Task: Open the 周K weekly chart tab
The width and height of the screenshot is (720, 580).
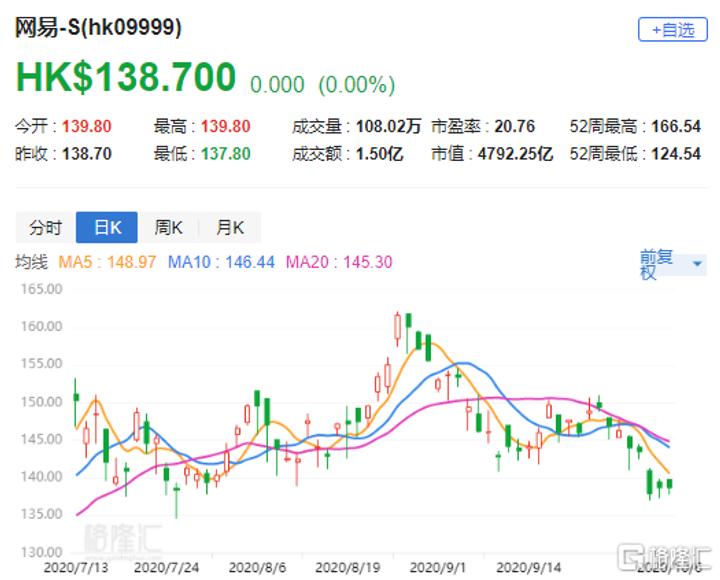Action: tap(168, 227)
